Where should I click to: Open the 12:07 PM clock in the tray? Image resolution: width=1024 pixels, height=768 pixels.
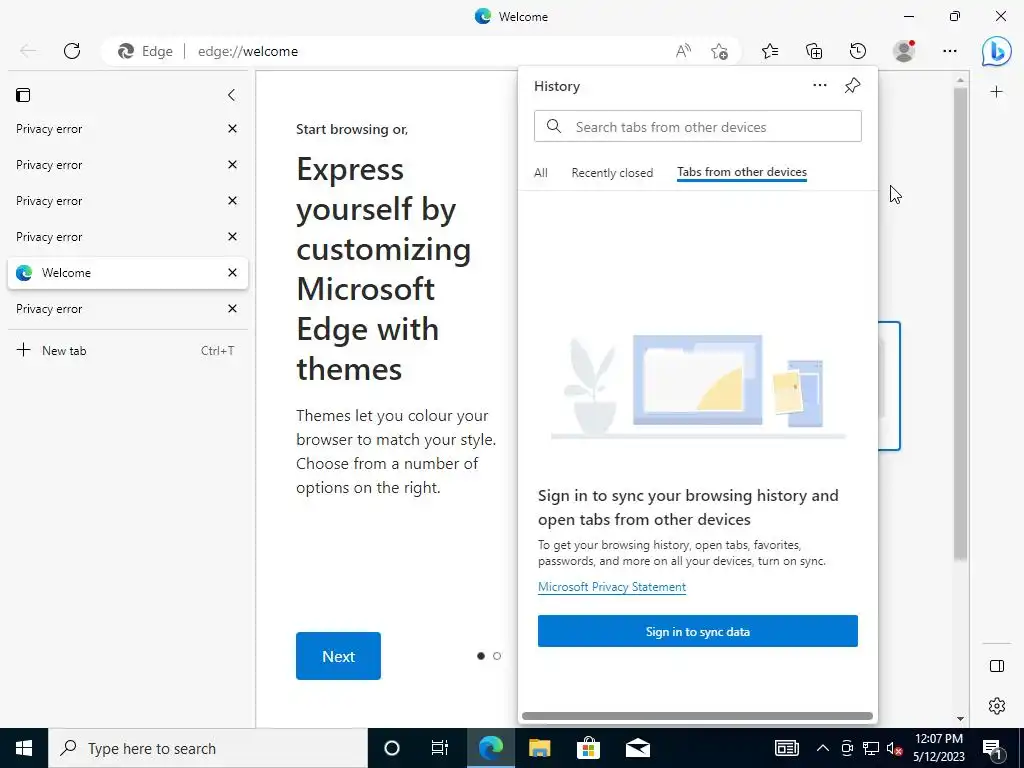coord(939,748)
